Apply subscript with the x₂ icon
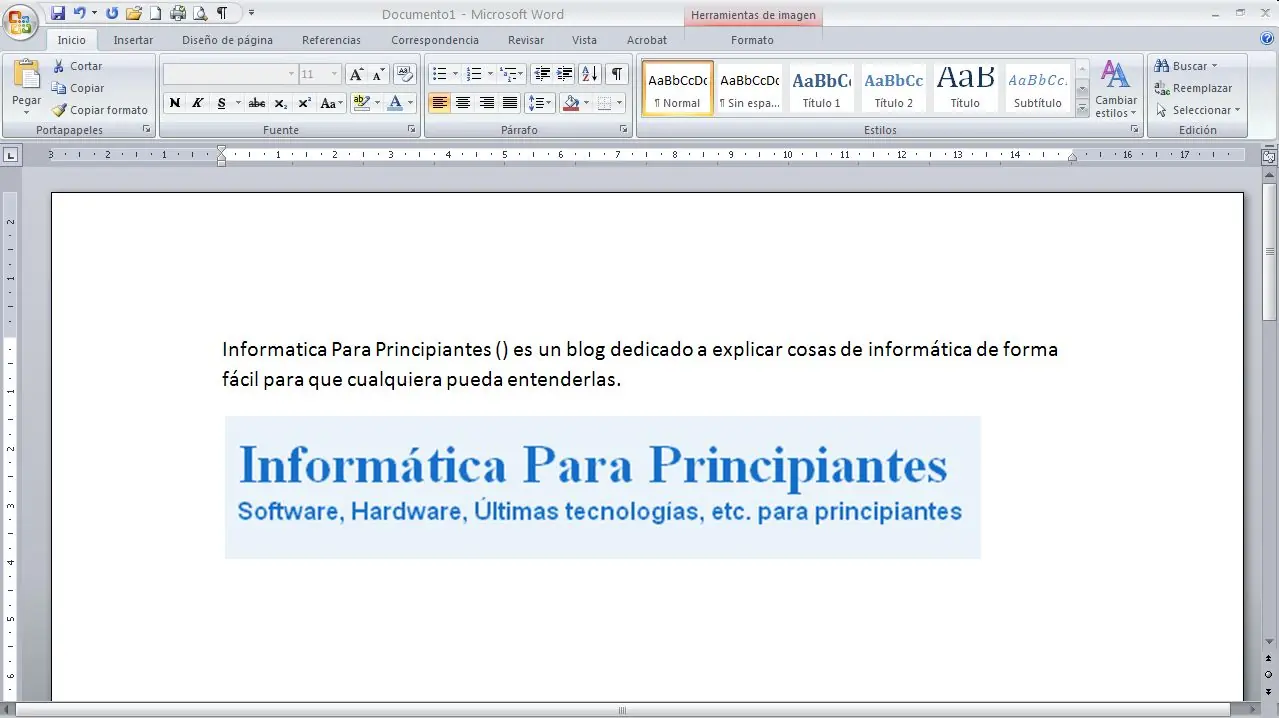1279x718 pixels. click(281, 103)
